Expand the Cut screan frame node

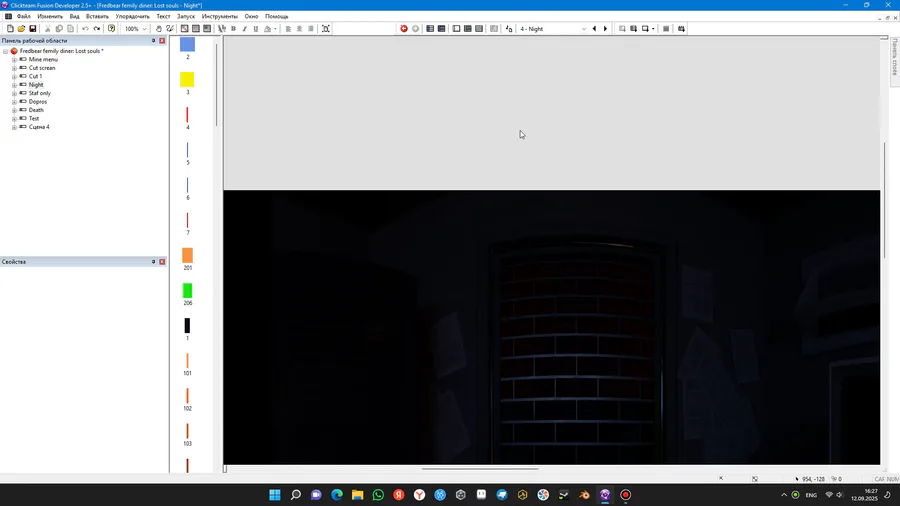(x=14, y=68)
